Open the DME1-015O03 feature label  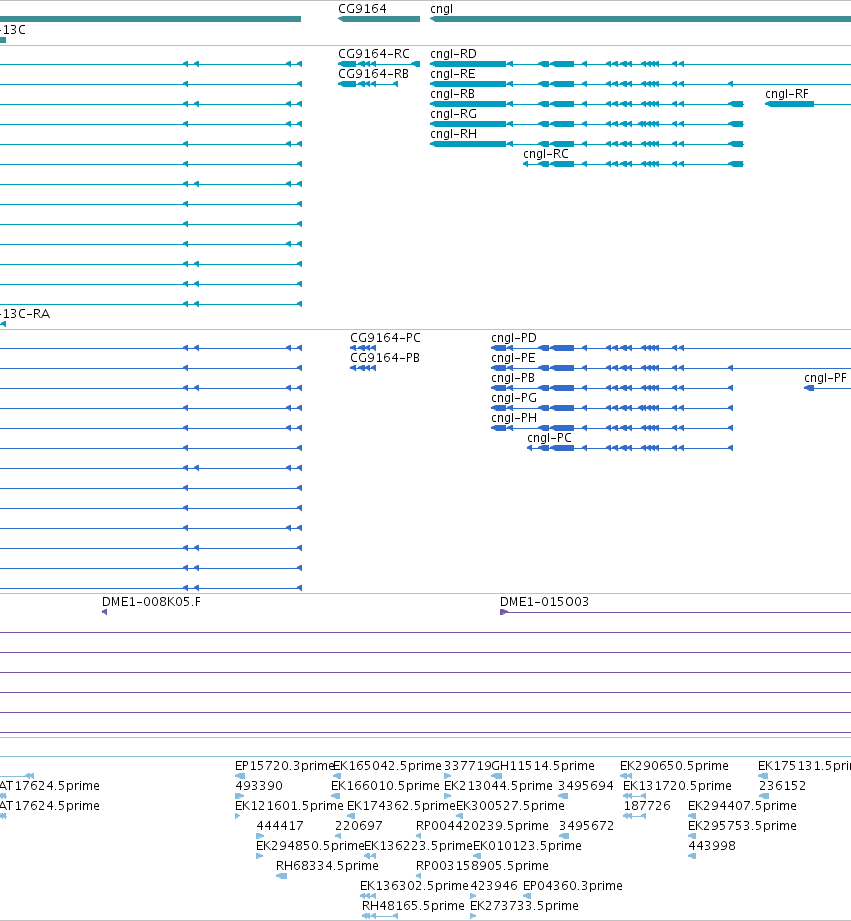[544, 601]
